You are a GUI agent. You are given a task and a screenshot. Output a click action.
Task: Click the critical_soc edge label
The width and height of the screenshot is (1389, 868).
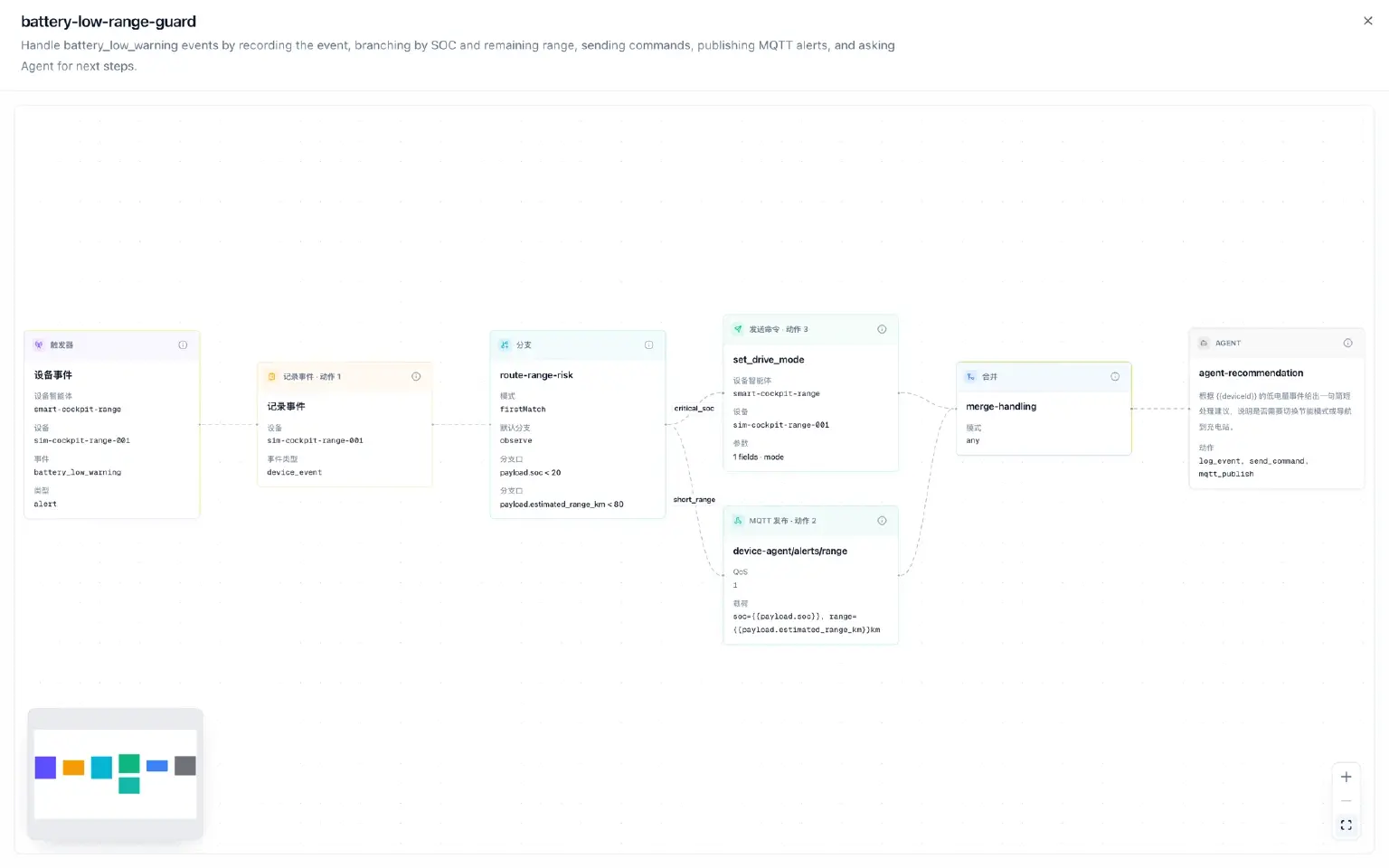[694, 408]
